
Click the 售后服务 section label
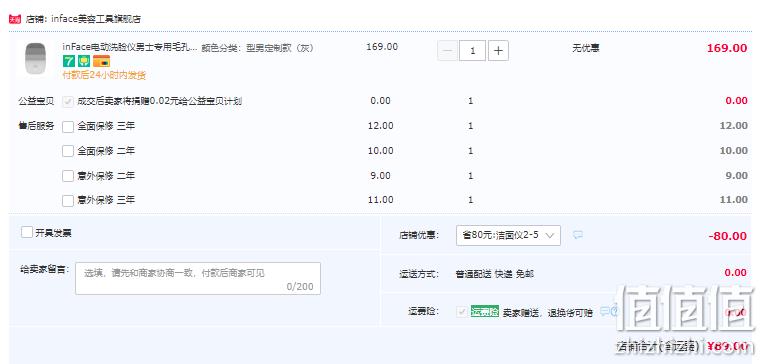37,126
